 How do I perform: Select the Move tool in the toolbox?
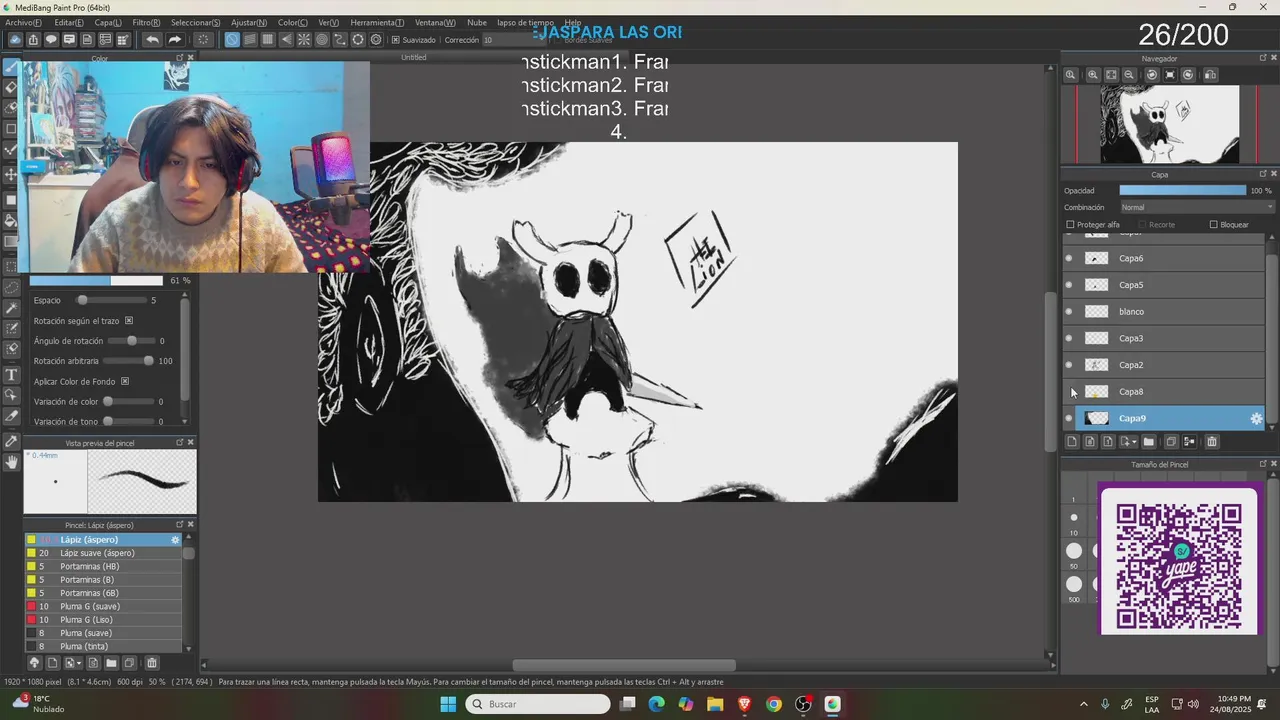[x=11, y=174]
